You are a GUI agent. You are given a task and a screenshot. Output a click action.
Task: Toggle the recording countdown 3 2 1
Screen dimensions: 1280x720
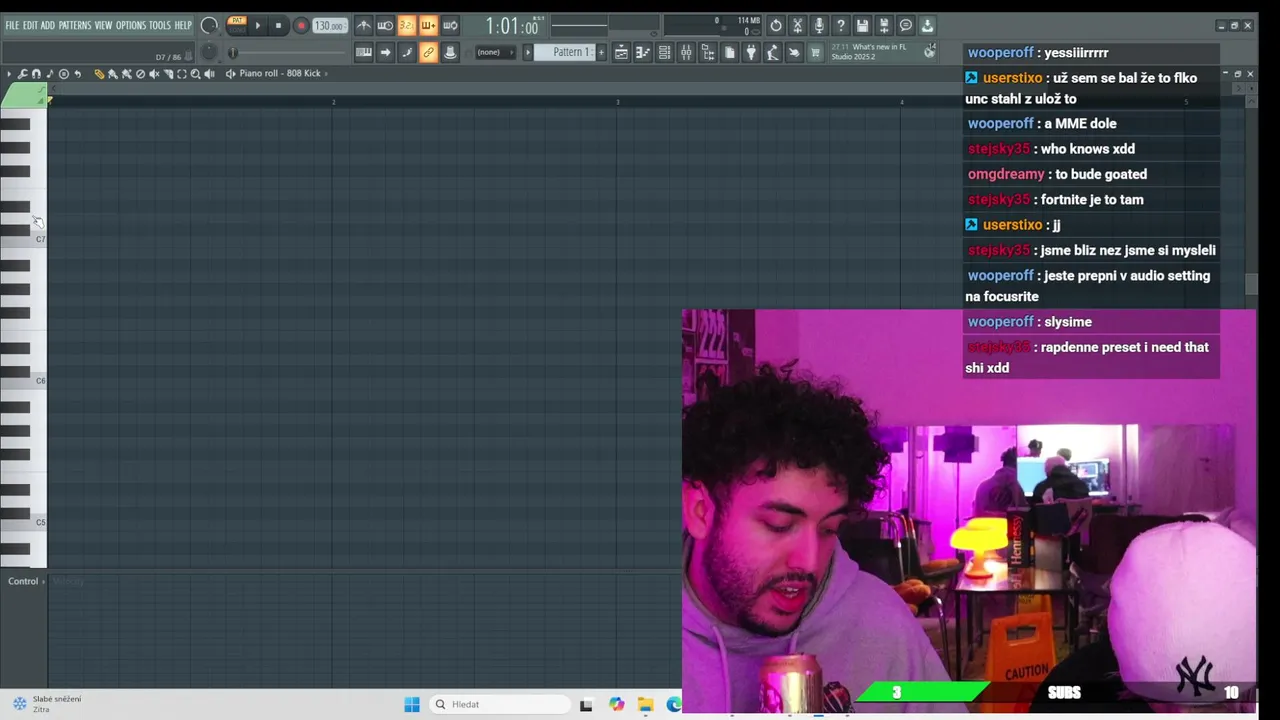click(x=407, y=26)
